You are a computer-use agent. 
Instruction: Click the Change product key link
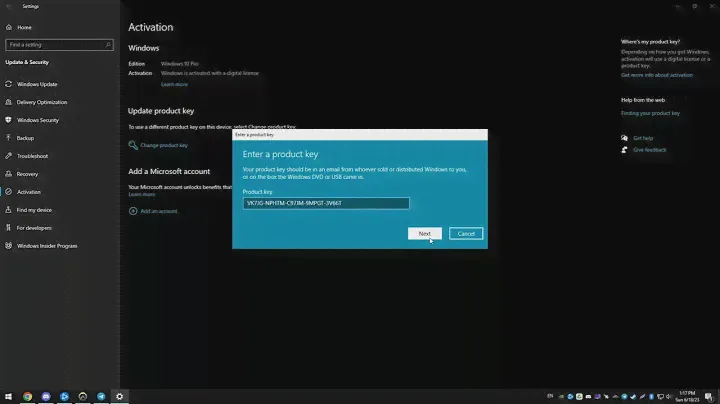[x=163, y=145]
